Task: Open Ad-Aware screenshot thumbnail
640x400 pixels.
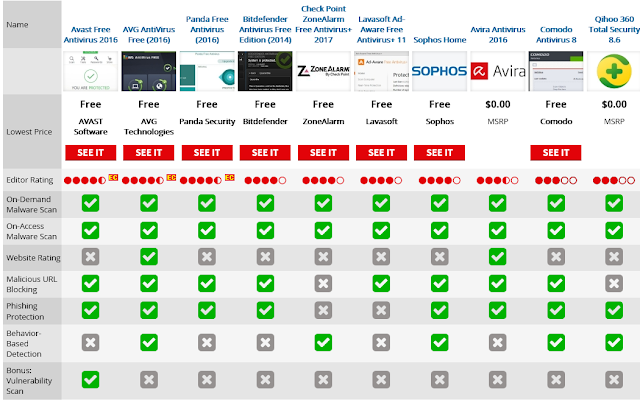Action: (x=381, y=71)
